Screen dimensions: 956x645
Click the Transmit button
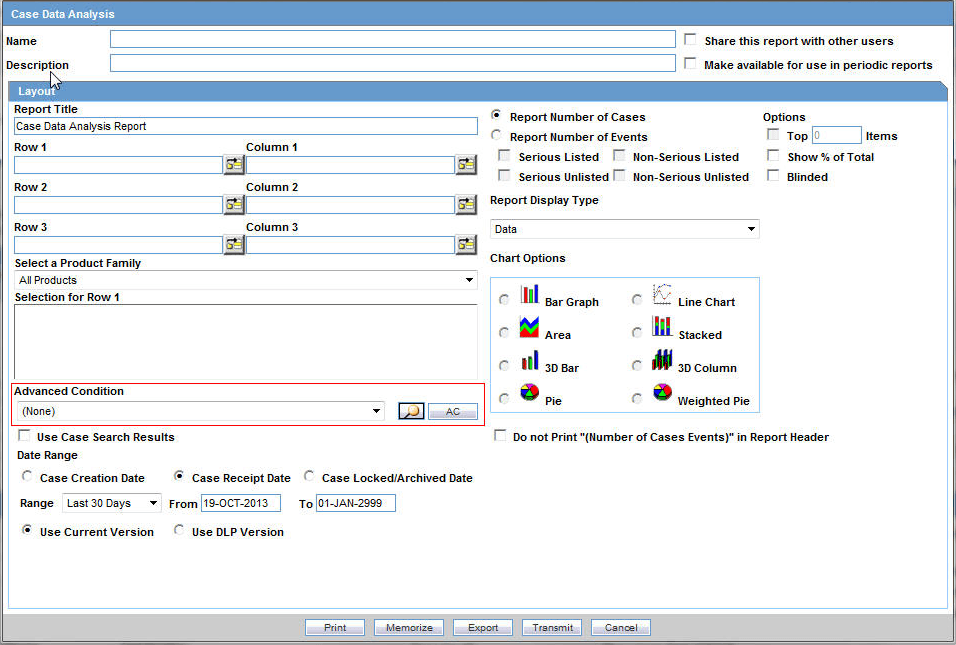click(552, 627)
